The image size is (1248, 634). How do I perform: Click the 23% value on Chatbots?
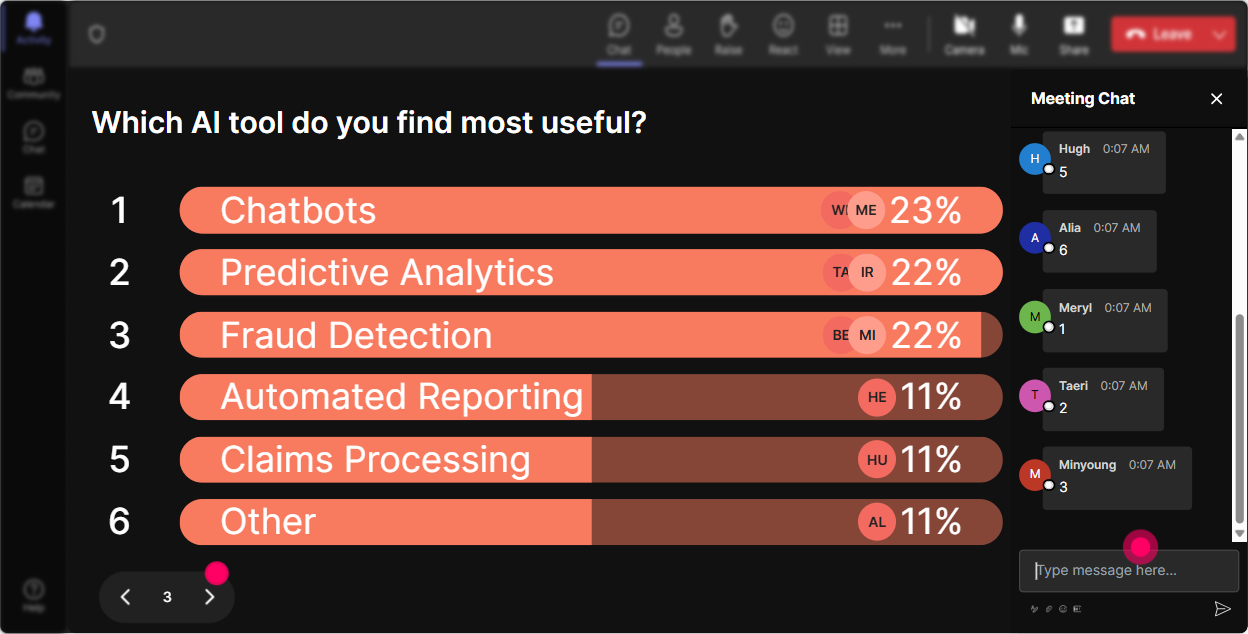926,210
